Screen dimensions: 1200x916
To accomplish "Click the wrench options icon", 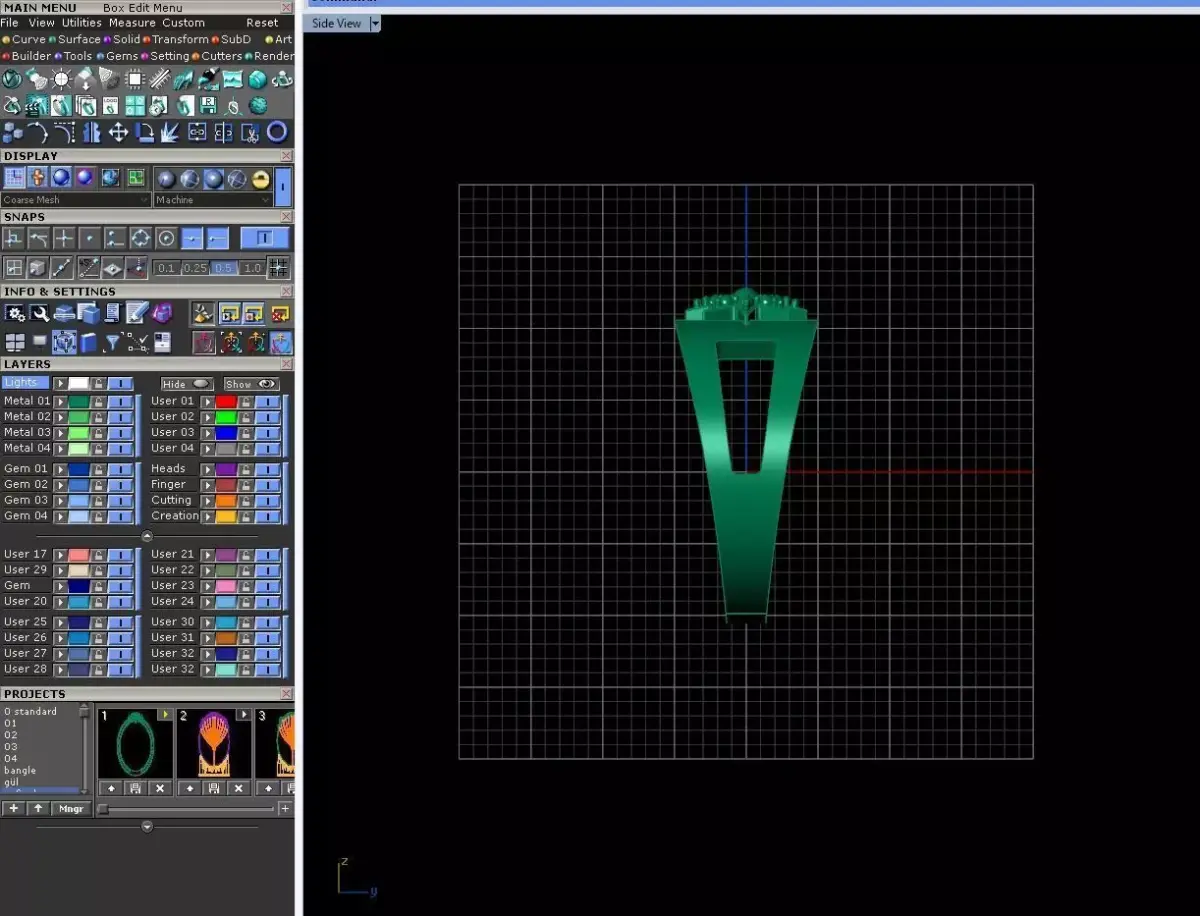I will [39, 312].
